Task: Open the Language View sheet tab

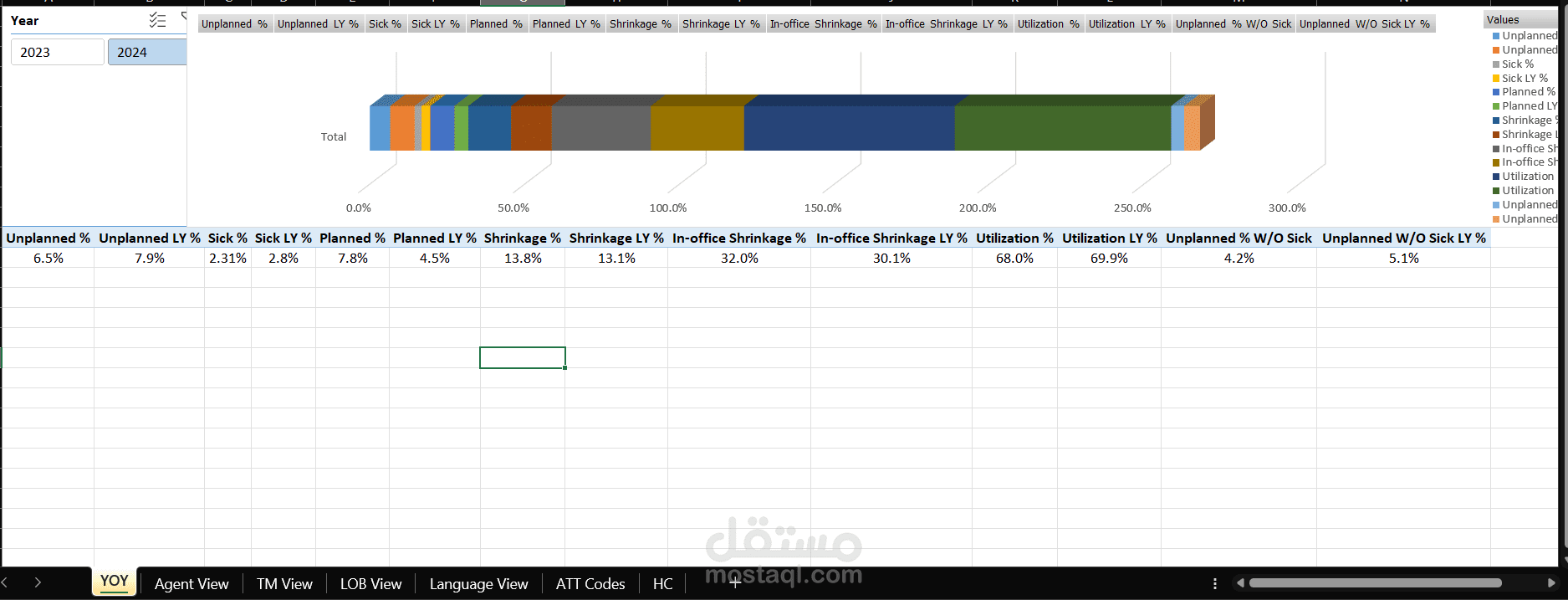Action: point(478,584)
